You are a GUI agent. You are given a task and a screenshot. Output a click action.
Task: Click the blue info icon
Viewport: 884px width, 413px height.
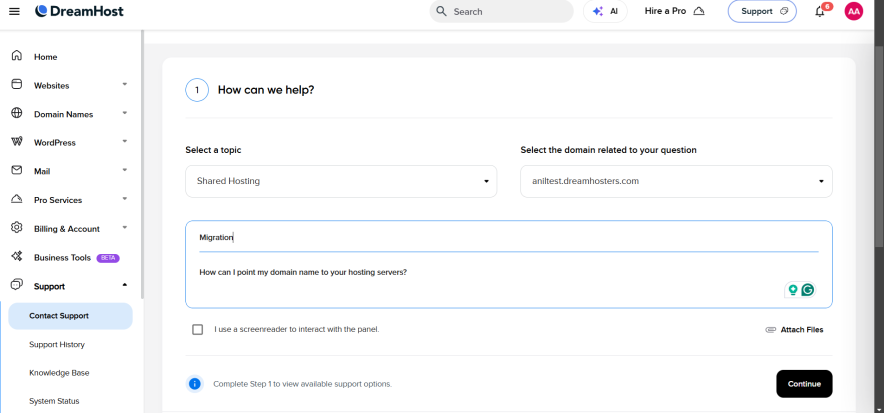tap(195, 384)
